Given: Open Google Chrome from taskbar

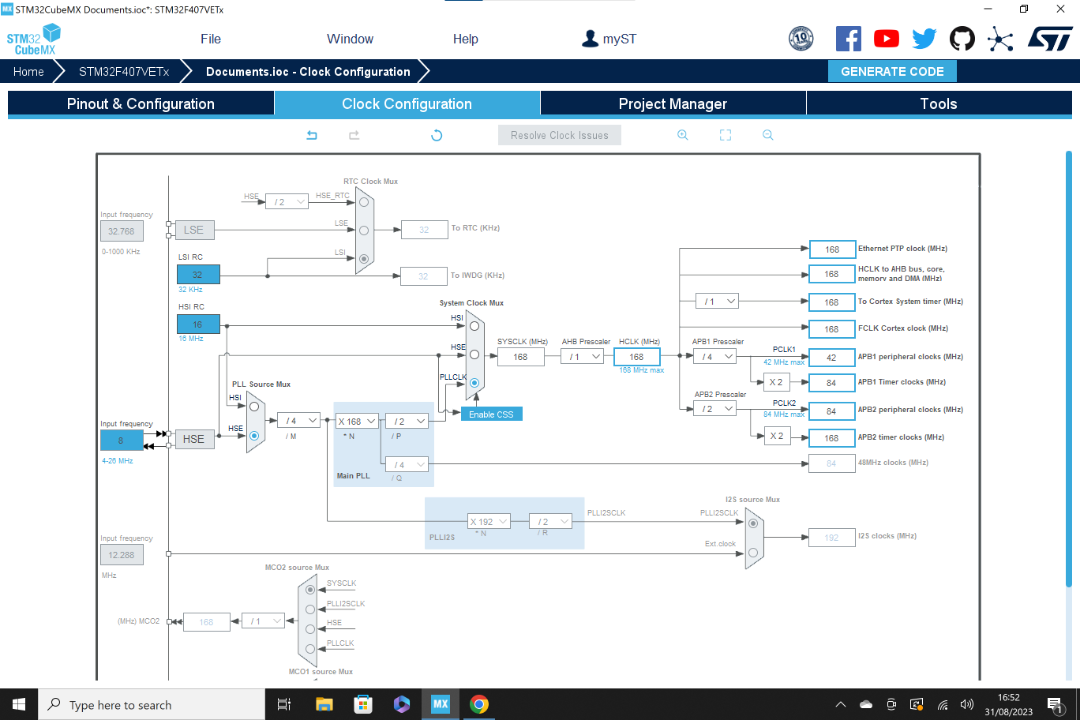Looking at the screenshot, I should 479,704.
